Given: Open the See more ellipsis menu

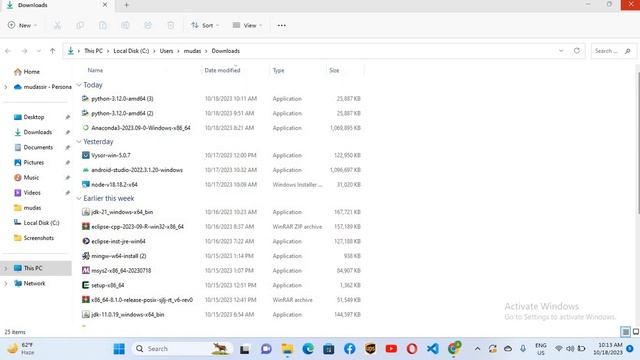Looking at the screenshot, I should [282, 25].
